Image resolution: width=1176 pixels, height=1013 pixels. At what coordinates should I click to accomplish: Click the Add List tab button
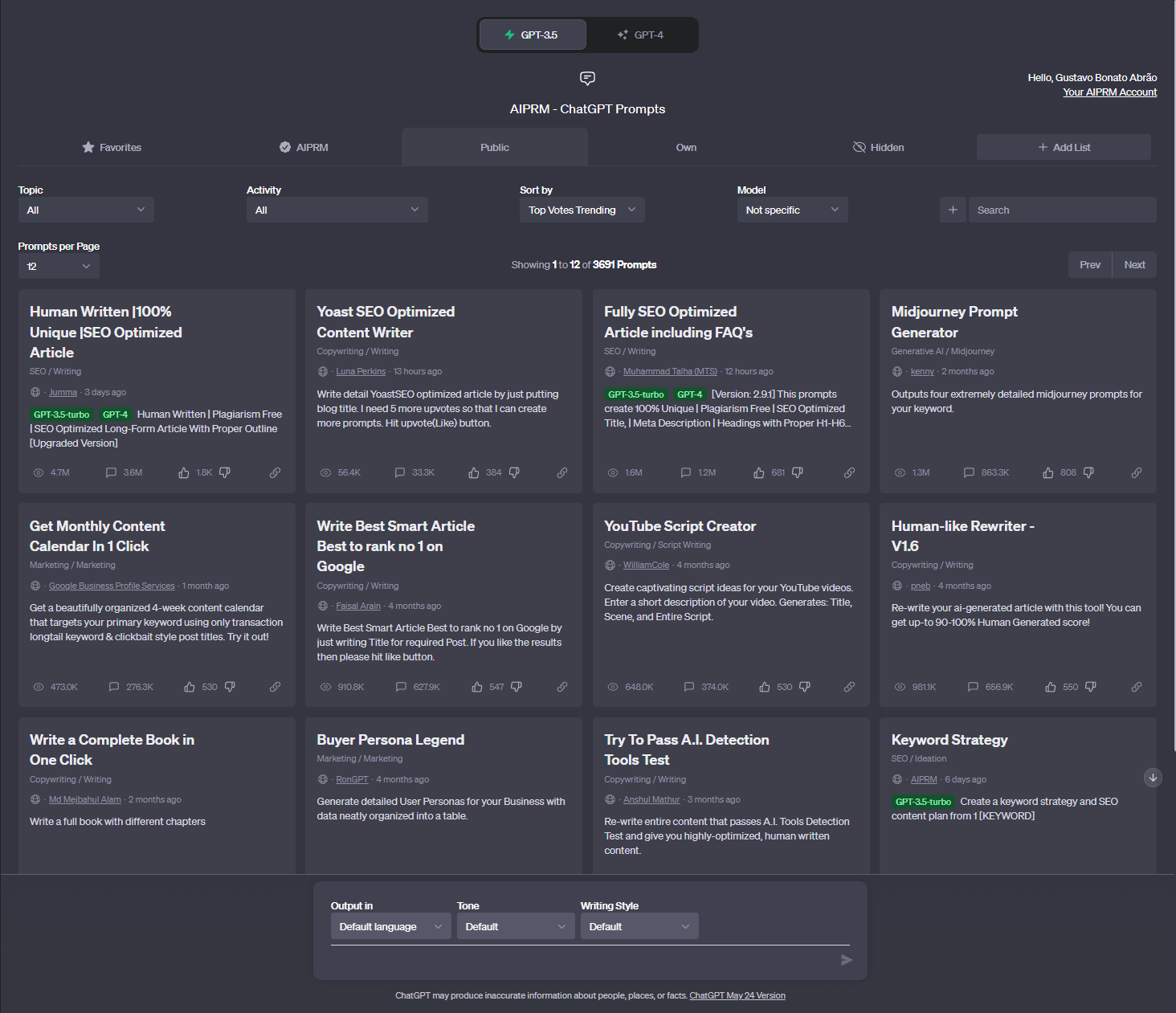pyautogui.click(x=1064, y=147)
